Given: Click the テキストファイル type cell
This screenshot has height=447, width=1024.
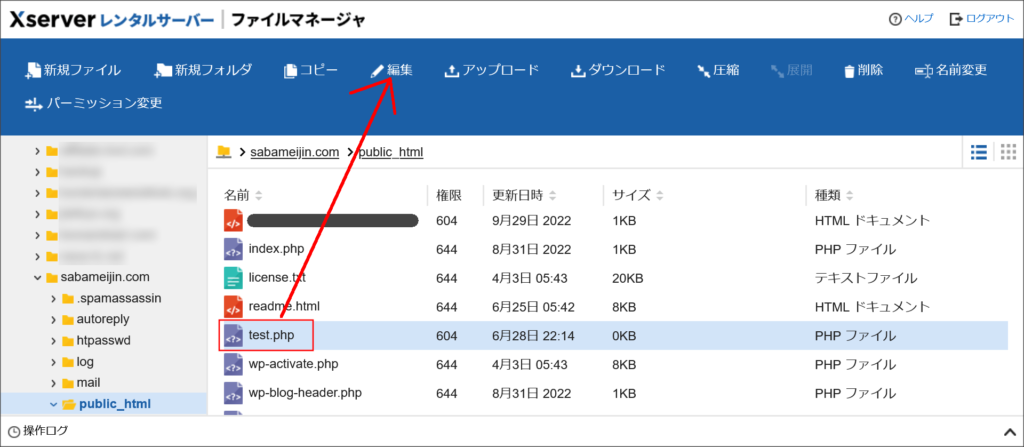Looking at the screenshot, I should 865,278.
